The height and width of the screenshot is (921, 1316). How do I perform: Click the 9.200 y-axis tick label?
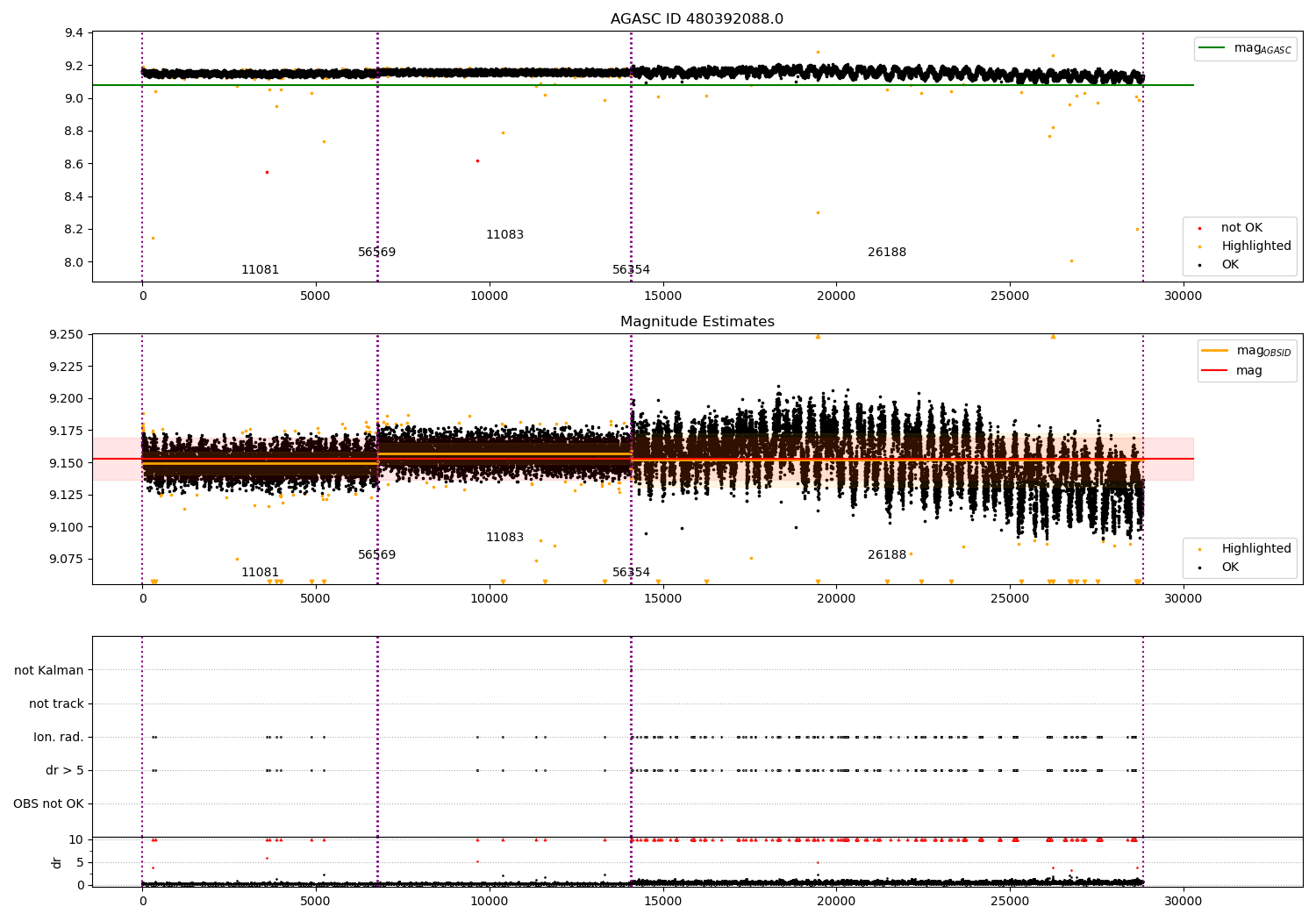(x=67, y=399)
